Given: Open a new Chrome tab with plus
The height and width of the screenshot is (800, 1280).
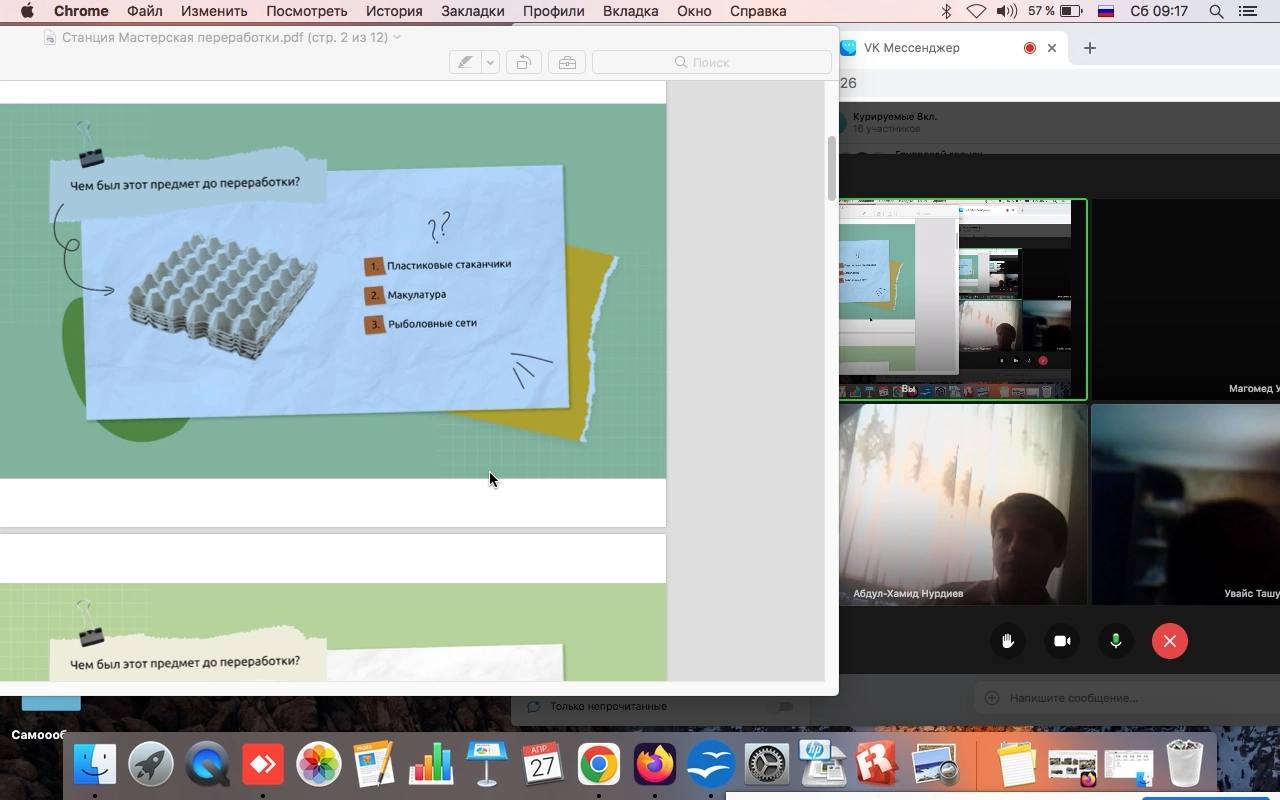Looking at the screenshot, I should click(1090, 48).
